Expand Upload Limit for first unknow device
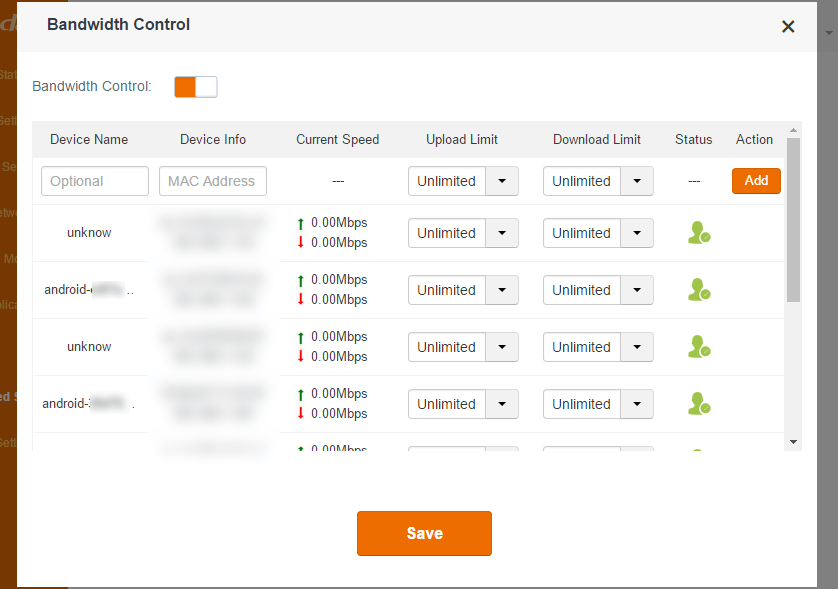 point(502,233)
